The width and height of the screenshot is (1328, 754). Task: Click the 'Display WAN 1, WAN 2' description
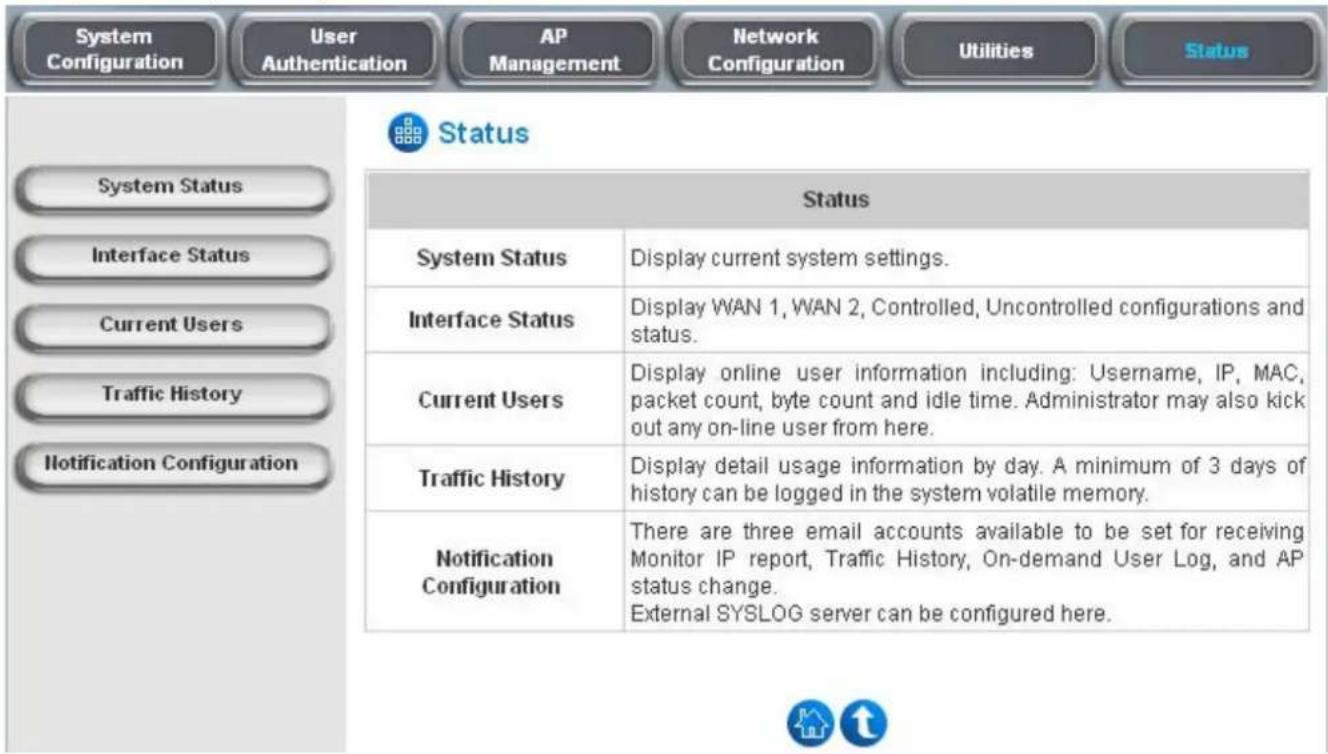(x=967, y=321)
